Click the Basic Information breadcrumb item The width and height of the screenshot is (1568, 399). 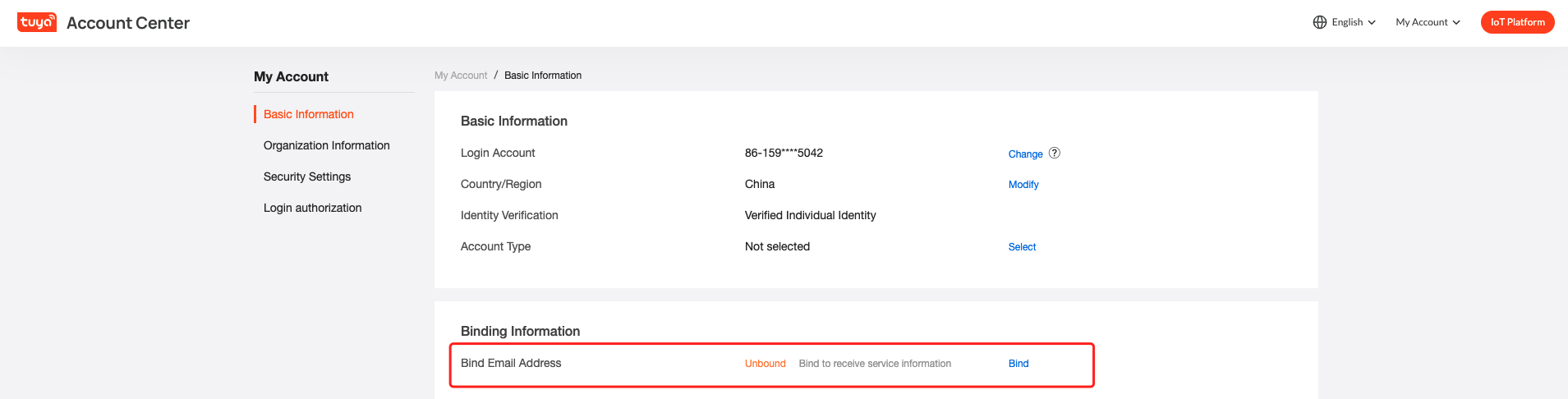click(x=543, y=76)
